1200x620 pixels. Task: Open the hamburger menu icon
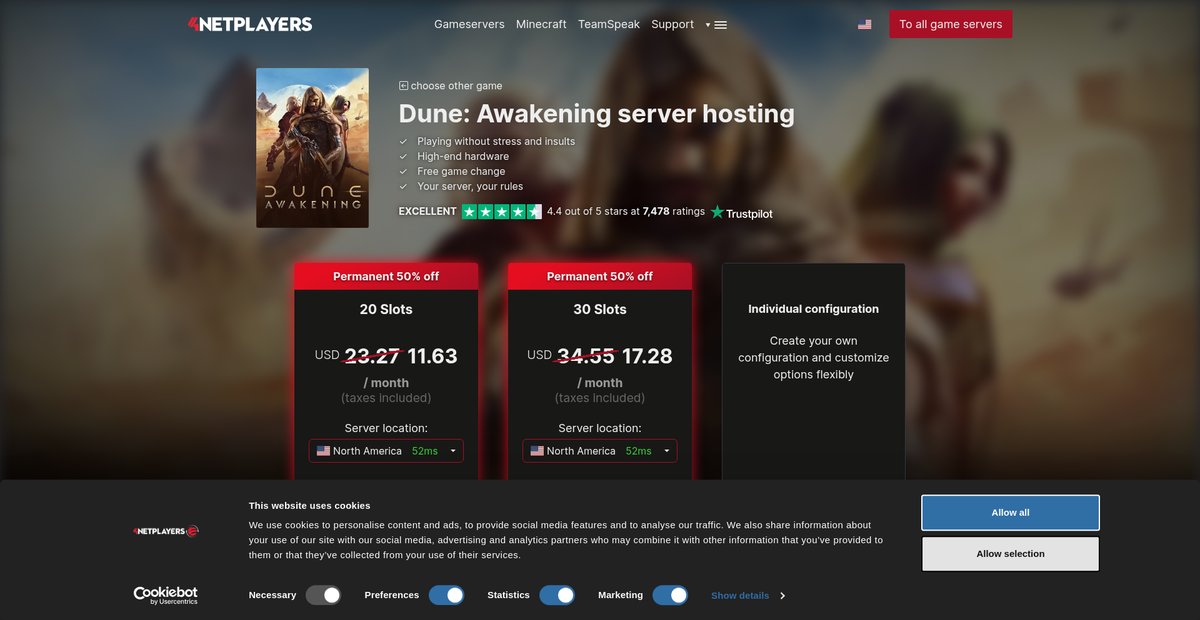pos(721,25)
